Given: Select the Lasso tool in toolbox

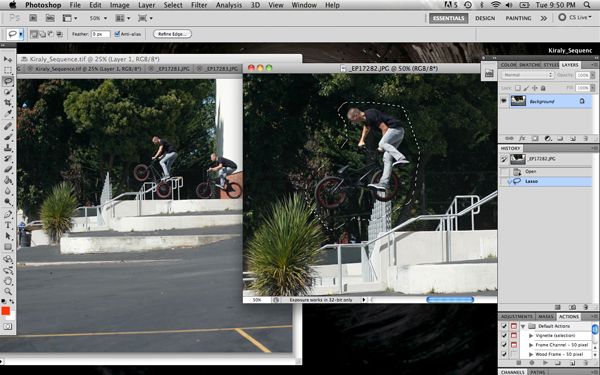Looking at the screenshot, I should pos(8,81).
